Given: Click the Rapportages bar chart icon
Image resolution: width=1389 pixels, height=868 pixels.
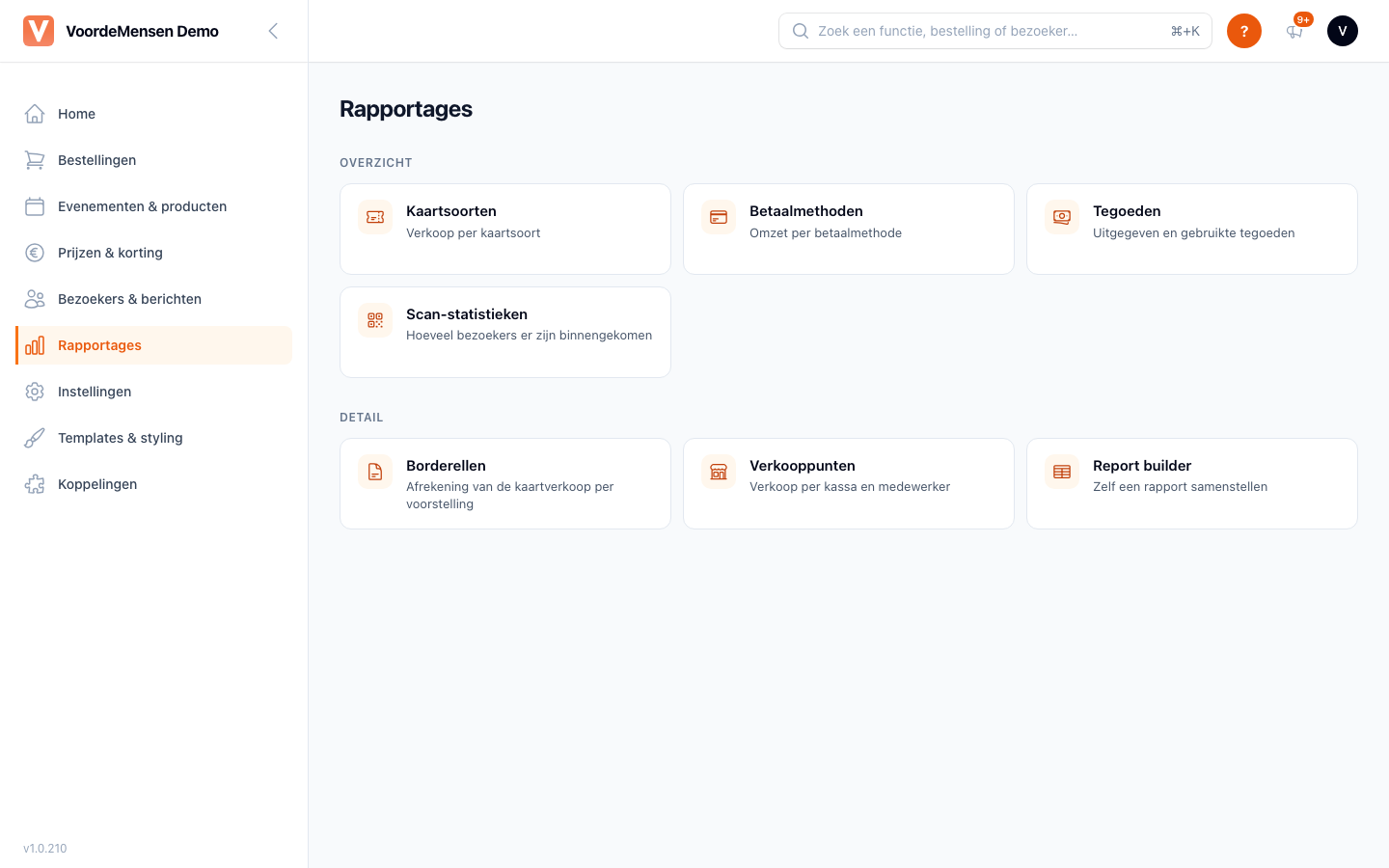Looking at the screenshot, I should click(x=35, y=345).
